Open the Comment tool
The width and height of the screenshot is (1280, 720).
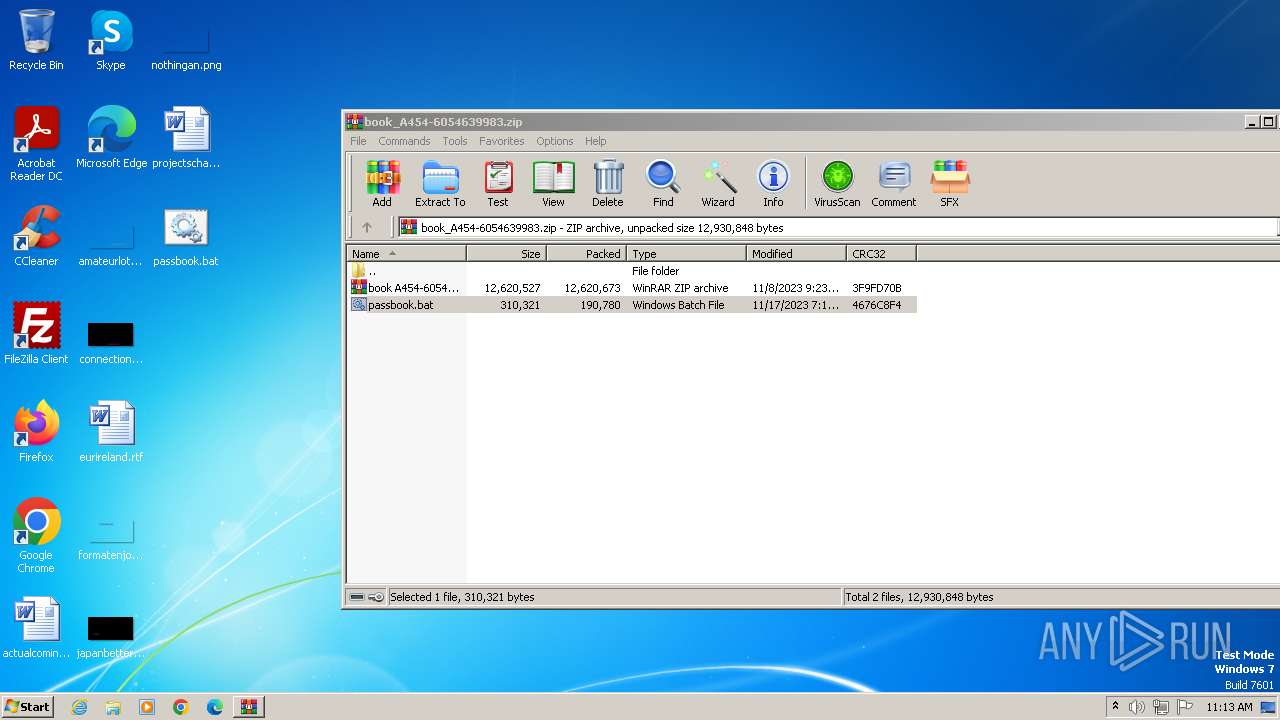893,183
